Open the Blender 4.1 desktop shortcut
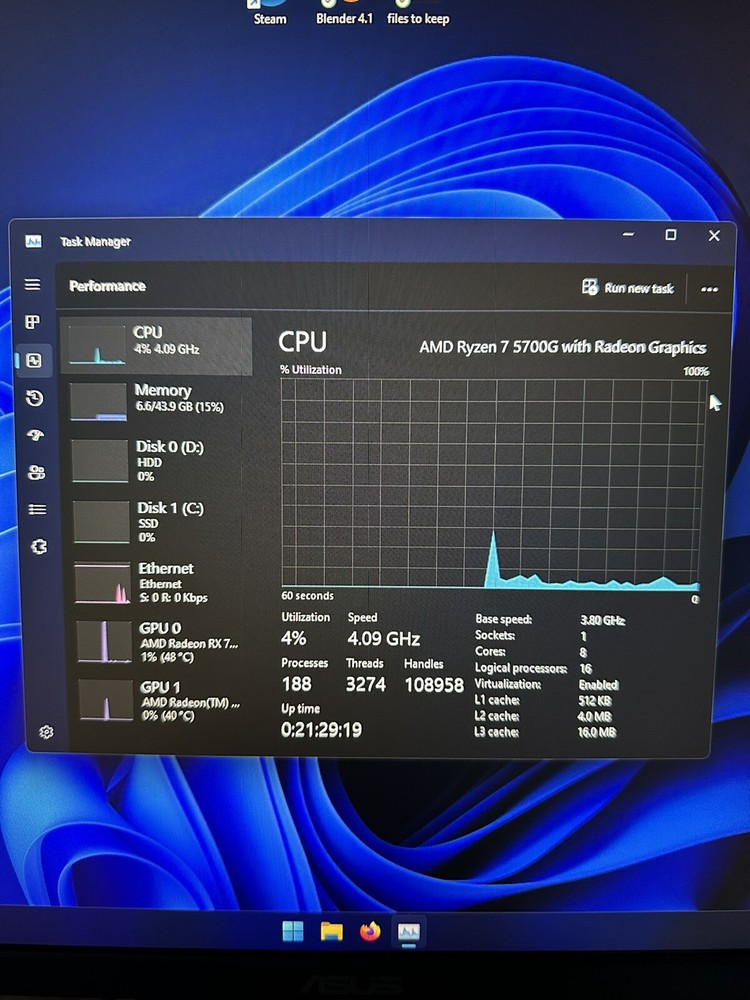 click(x=344, y=13)
